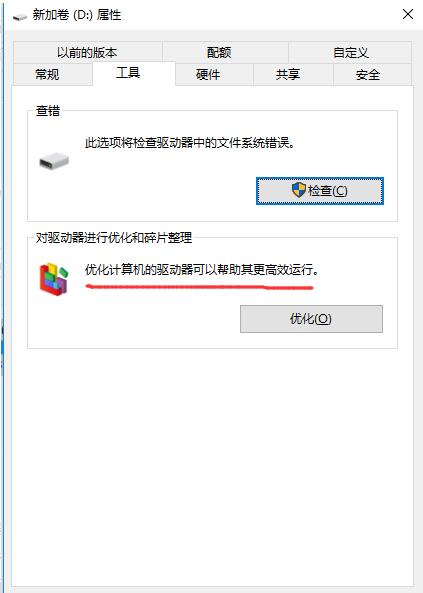This screenshot has height=593, width=423.
Task: Click the 新加卷 (D:) 属性 window title text
Action: click(x=77, y=15)
